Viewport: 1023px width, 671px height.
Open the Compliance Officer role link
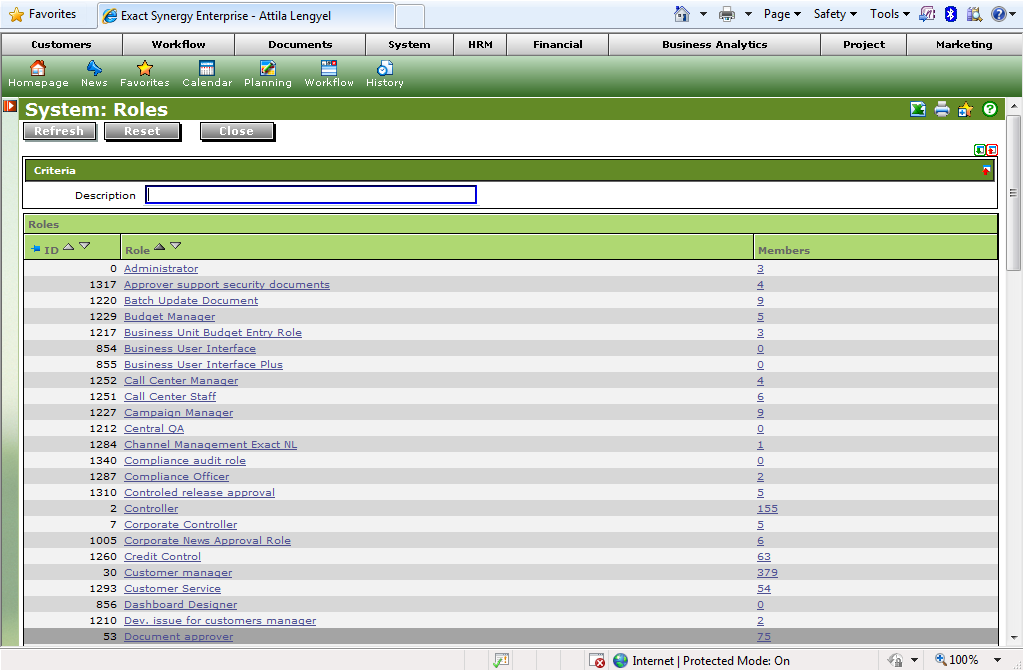[x=177, y=476]
